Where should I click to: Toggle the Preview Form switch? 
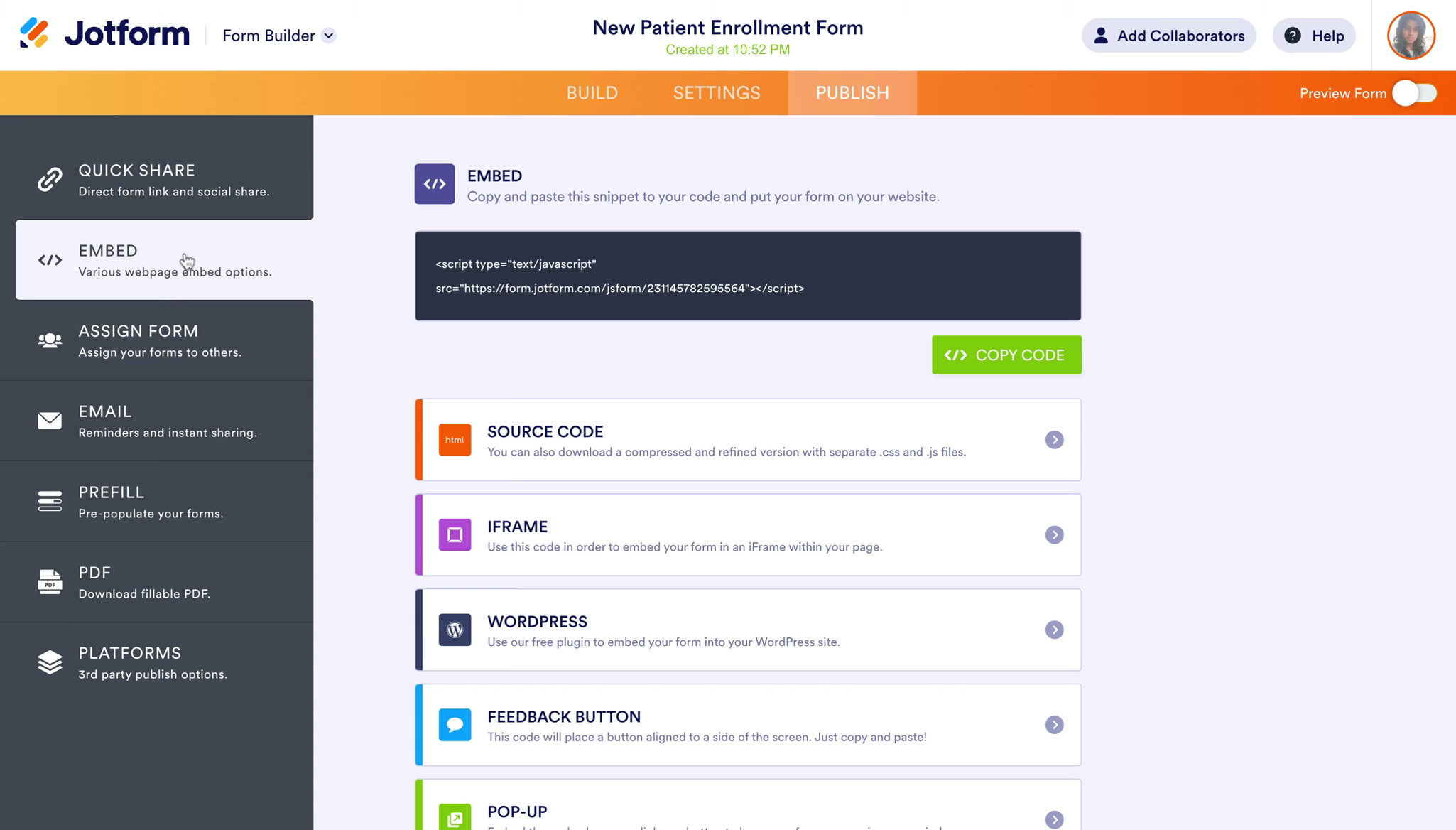[1414, 93]
